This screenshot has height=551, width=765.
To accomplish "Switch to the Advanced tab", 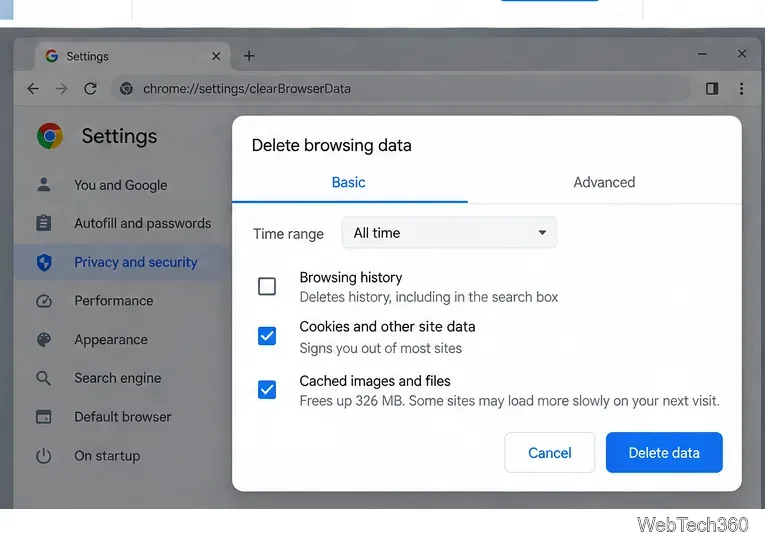I will tap(604, 183).
